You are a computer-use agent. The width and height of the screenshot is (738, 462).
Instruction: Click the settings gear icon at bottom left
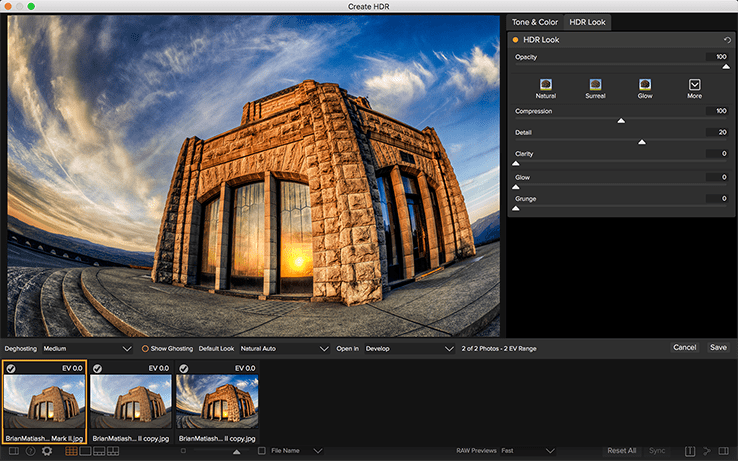47,452
